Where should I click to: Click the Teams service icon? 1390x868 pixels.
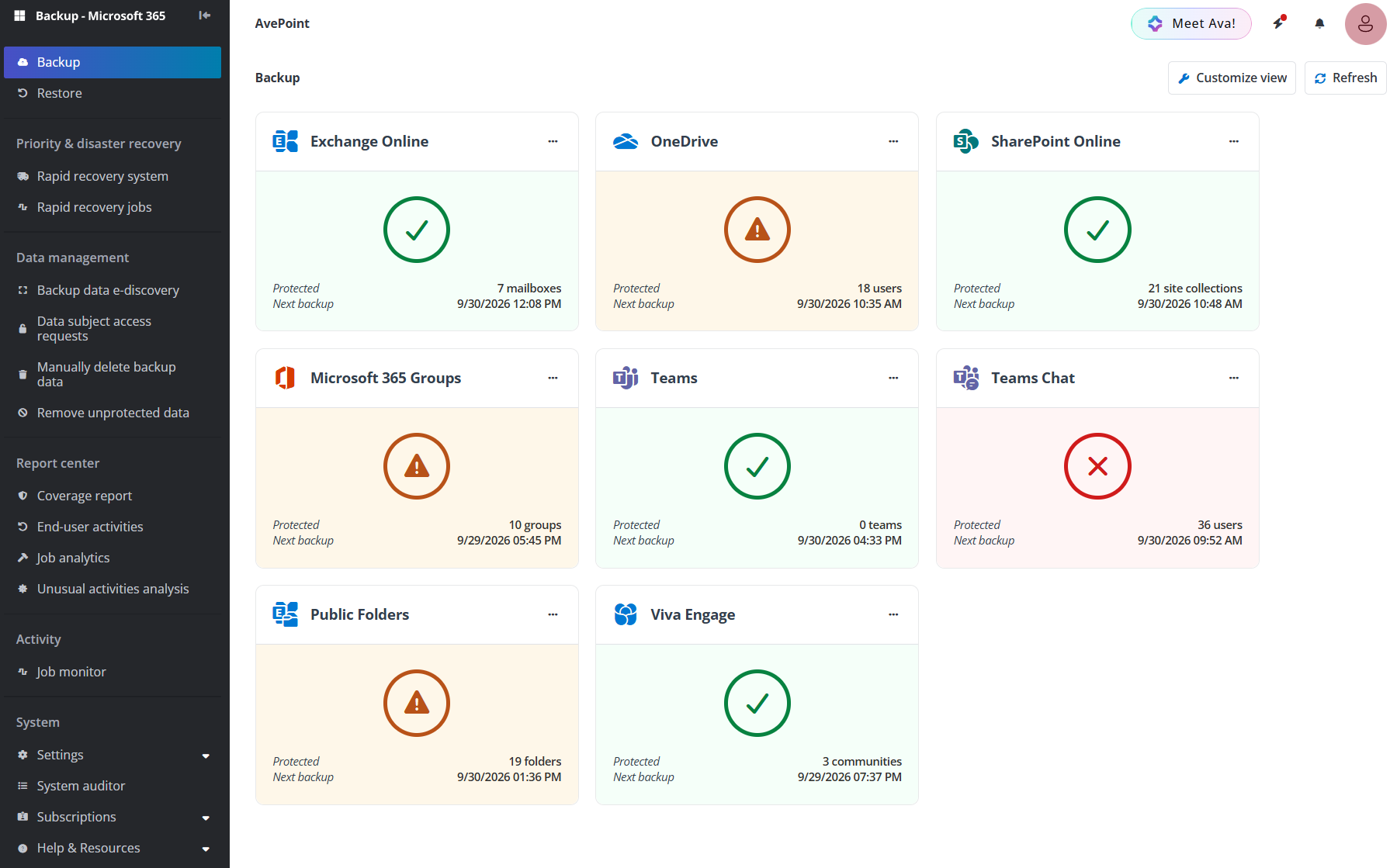pyautogui.click(x=626, y=378)
